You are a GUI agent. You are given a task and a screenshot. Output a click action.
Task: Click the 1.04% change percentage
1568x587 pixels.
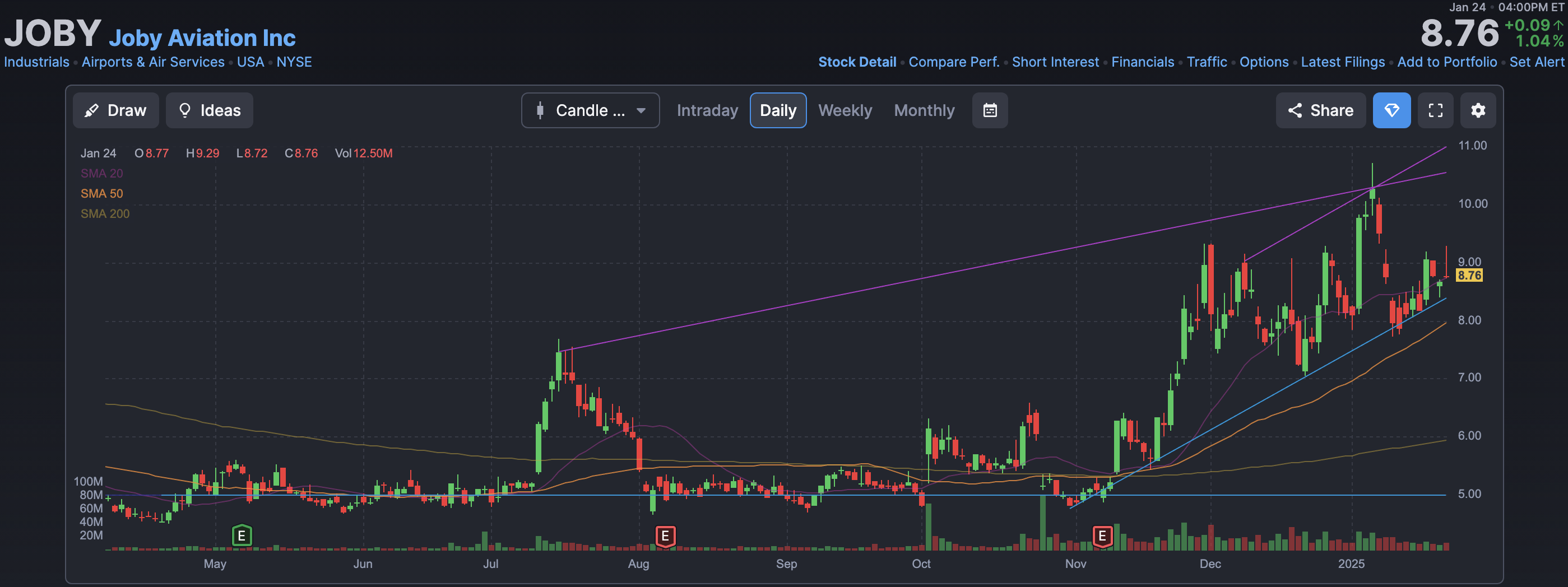[x=1539, y=41]
